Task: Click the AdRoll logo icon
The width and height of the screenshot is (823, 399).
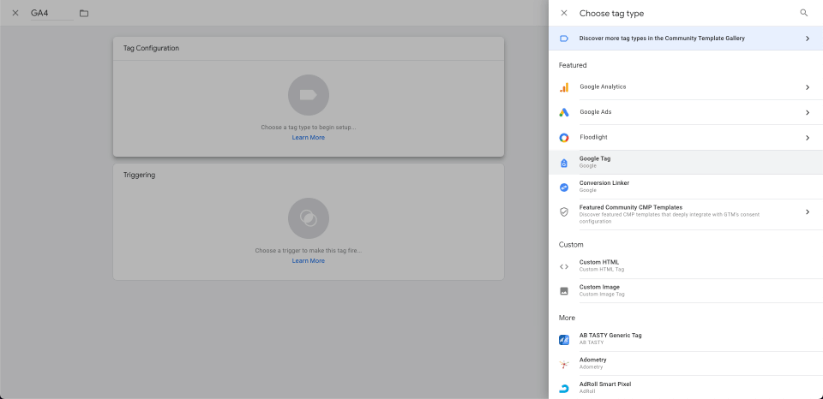Action: click(x=564, y=388)
